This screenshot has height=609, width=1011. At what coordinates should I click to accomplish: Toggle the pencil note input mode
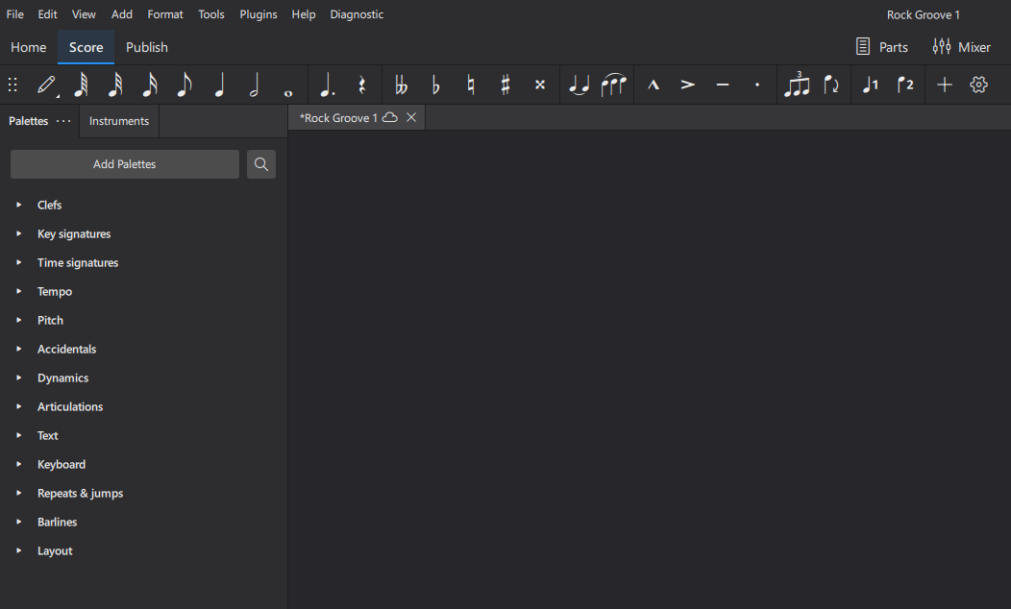coord(47,86)
